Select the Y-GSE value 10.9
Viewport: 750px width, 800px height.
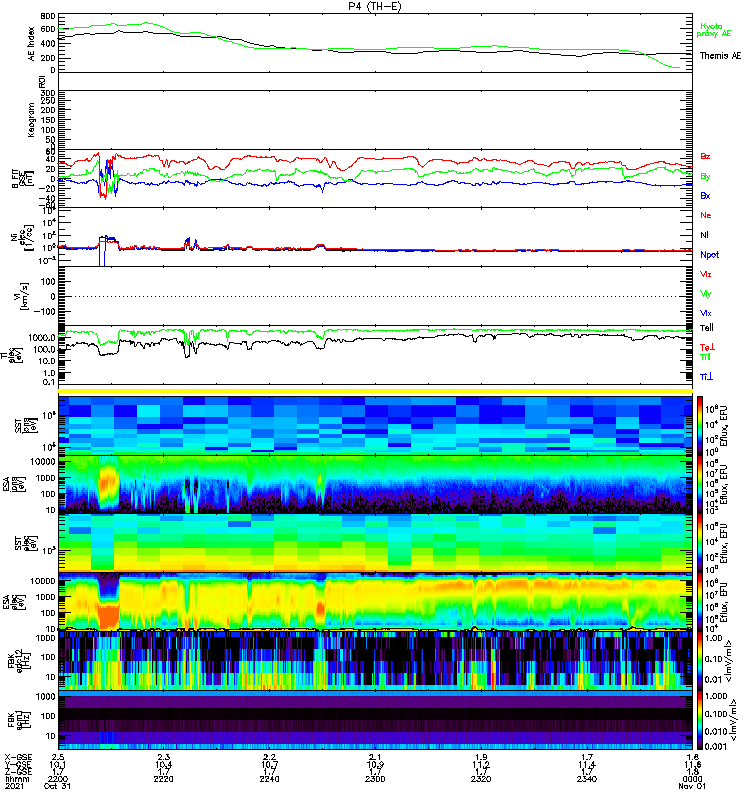[375, 765]
